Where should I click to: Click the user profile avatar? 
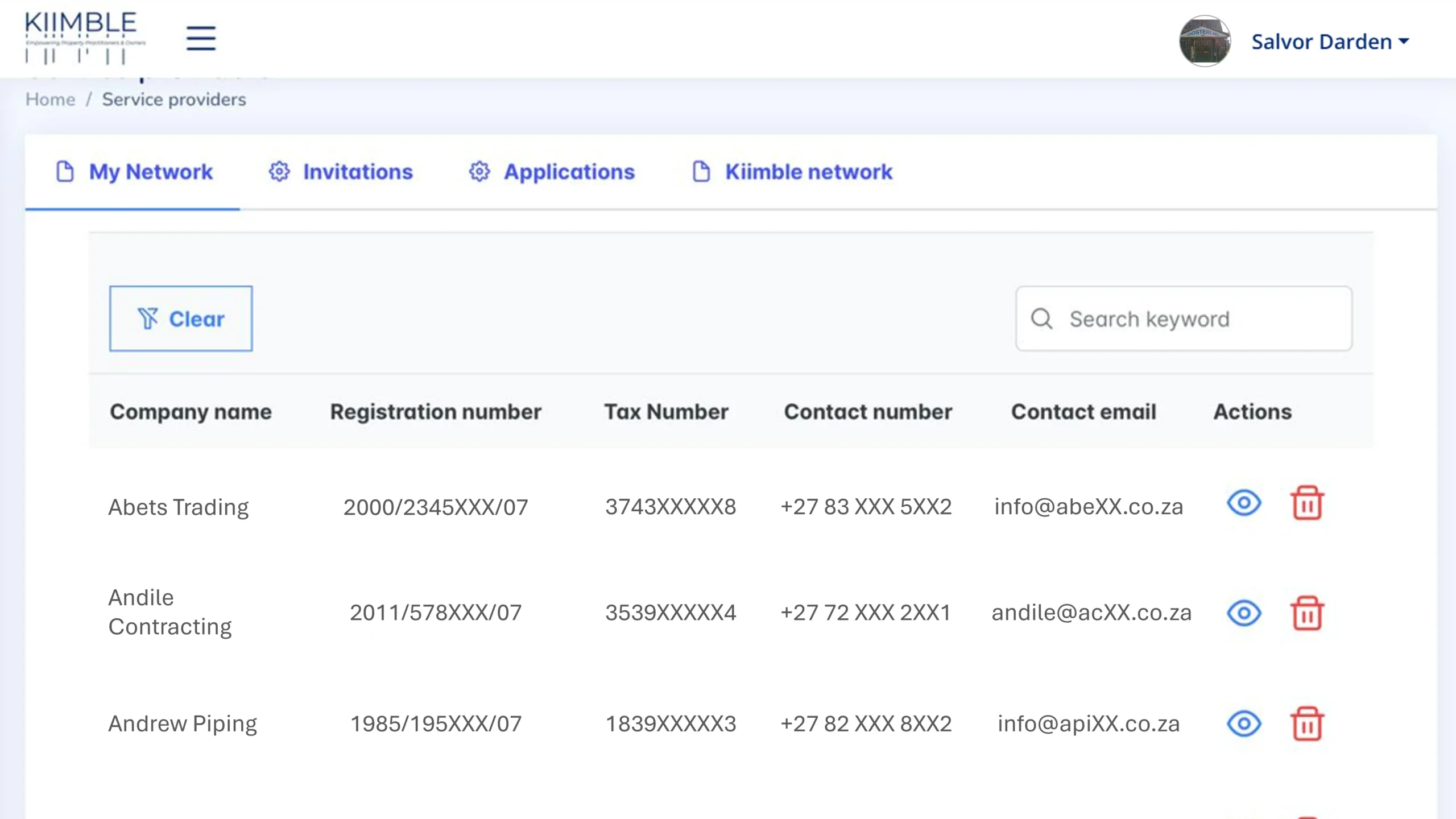point(1204,41)
